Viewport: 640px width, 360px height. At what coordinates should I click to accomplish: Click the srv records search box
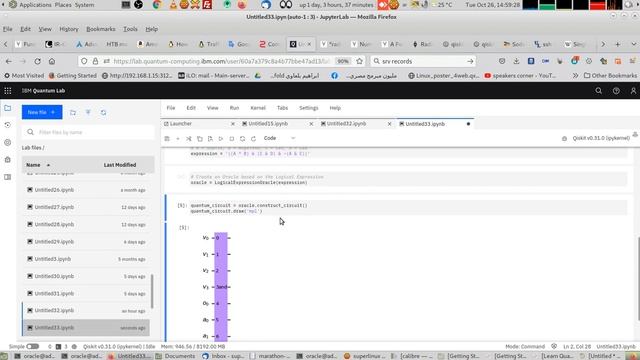click(423, 61)
